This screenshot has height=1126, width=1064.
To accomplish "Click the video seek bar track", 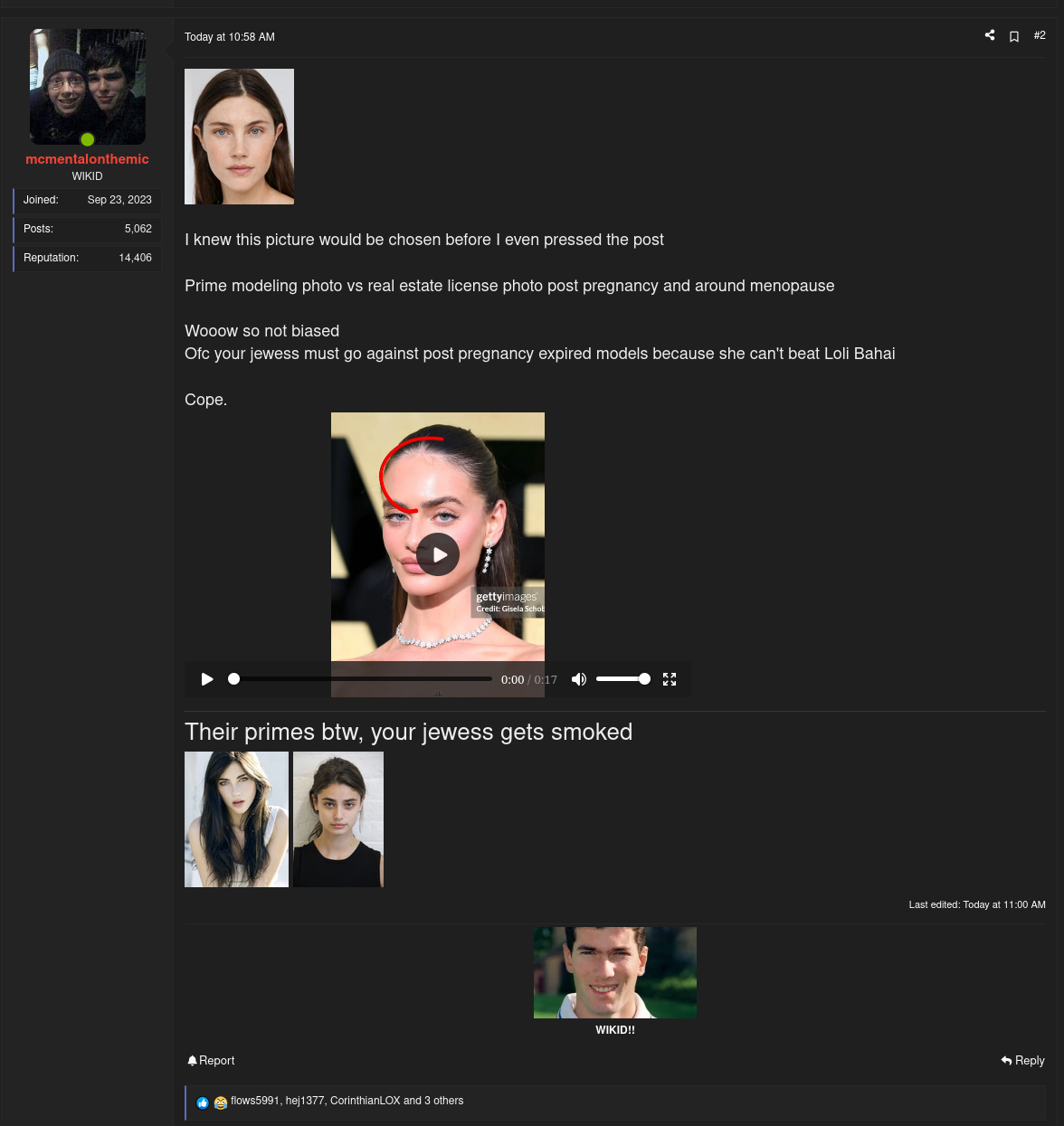I will [362, 679].
